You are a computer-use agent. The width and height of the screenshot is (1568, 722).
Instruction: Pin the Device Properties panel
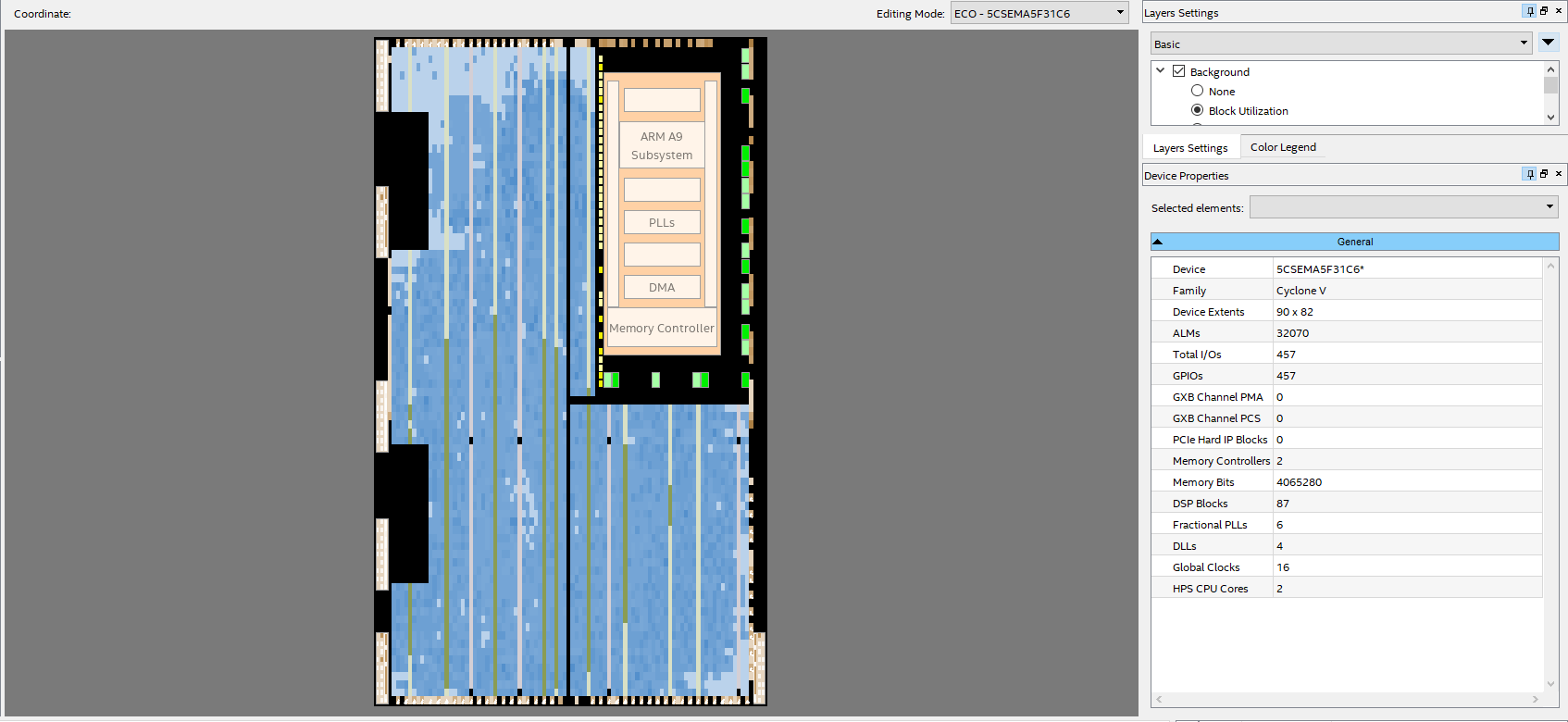coord(1529,174)
